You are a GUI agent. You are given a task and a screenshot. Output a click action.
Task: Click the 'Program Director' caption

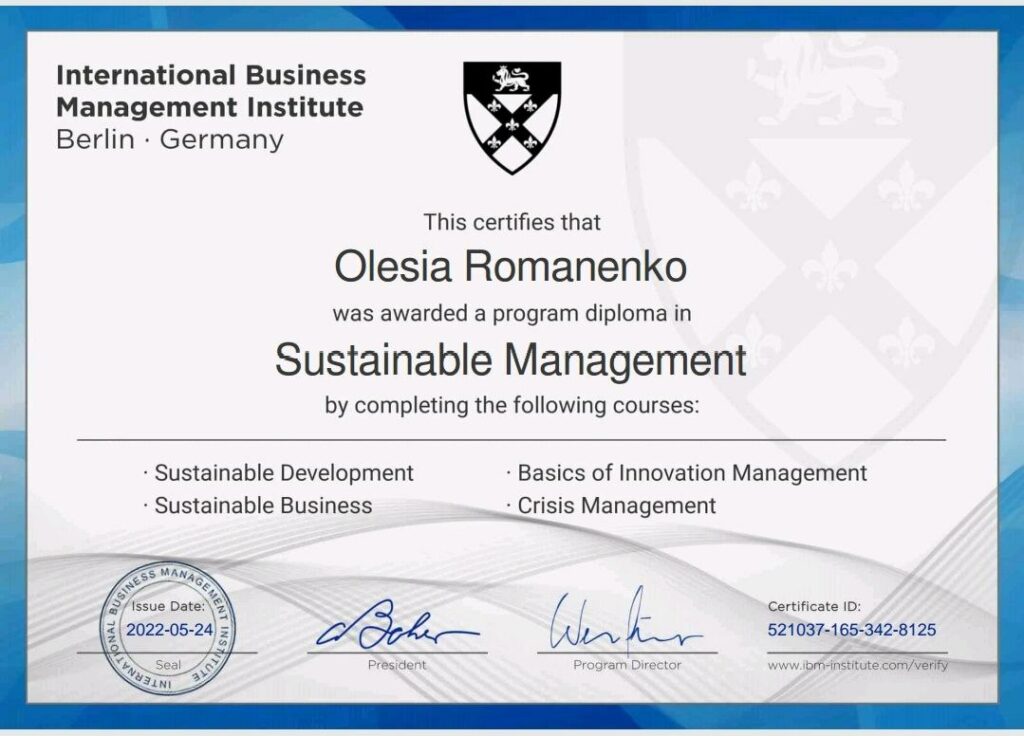pyautogui.click(x=627, y=665)
